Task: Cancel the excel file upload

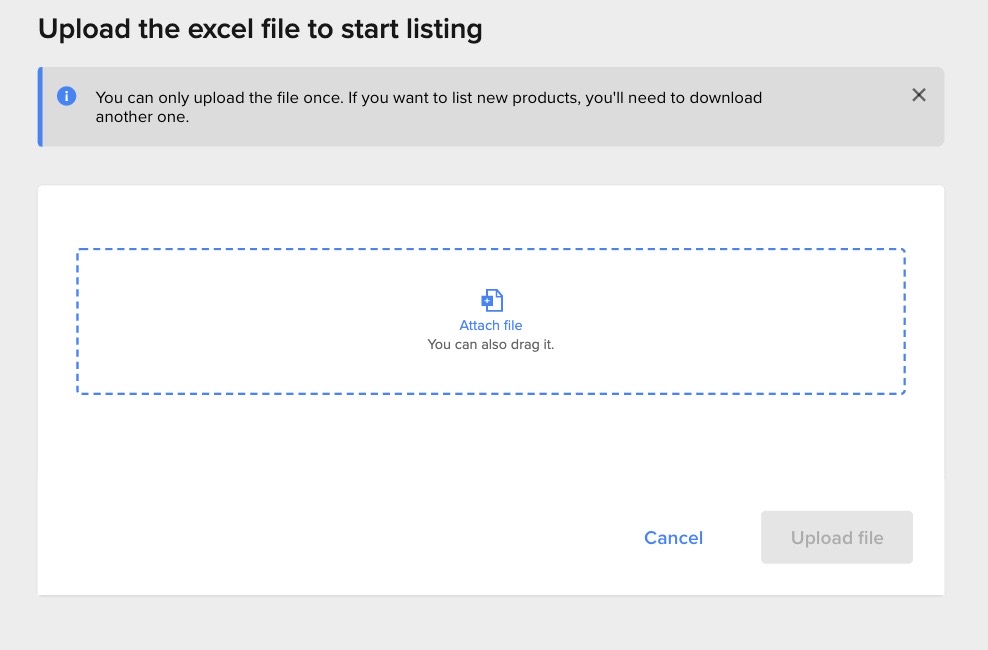Action: [673, 537]
